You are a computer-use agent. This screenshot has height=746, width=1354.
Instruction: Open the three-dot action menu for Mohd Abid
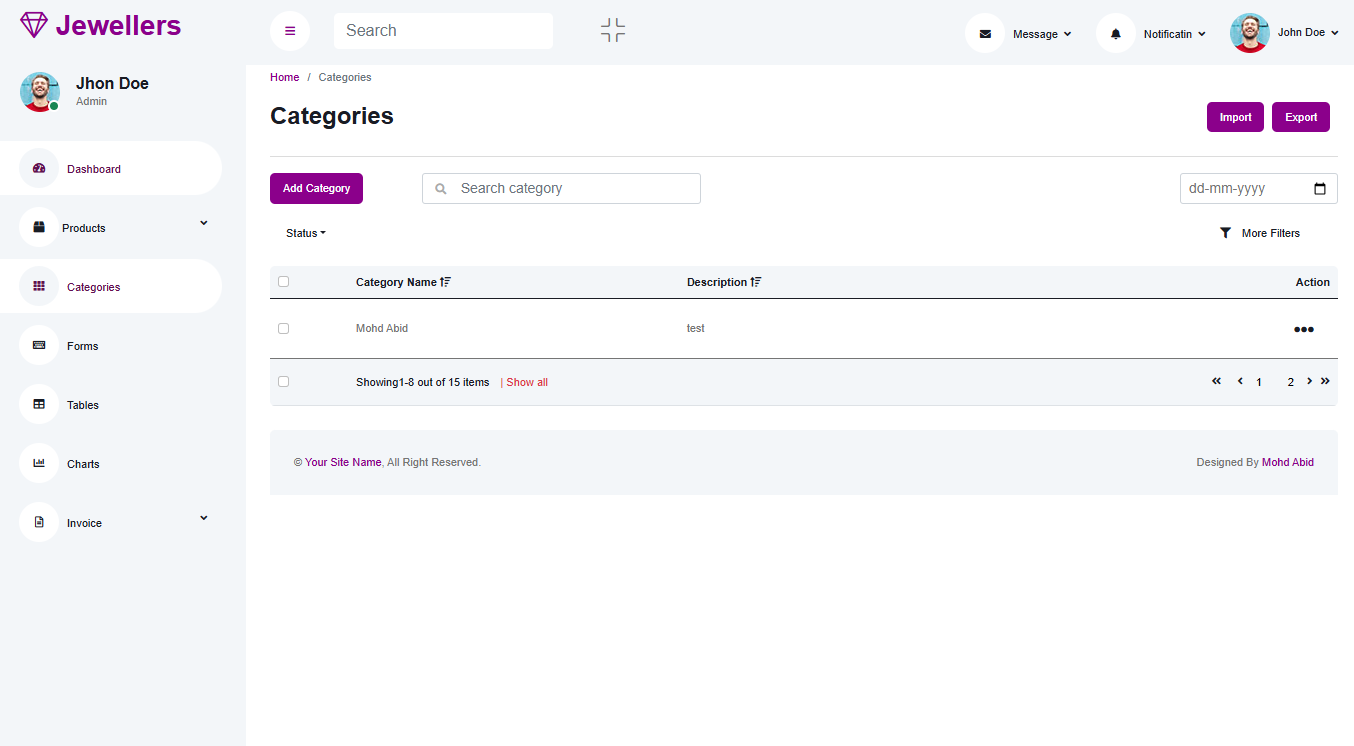(1303, 329)
